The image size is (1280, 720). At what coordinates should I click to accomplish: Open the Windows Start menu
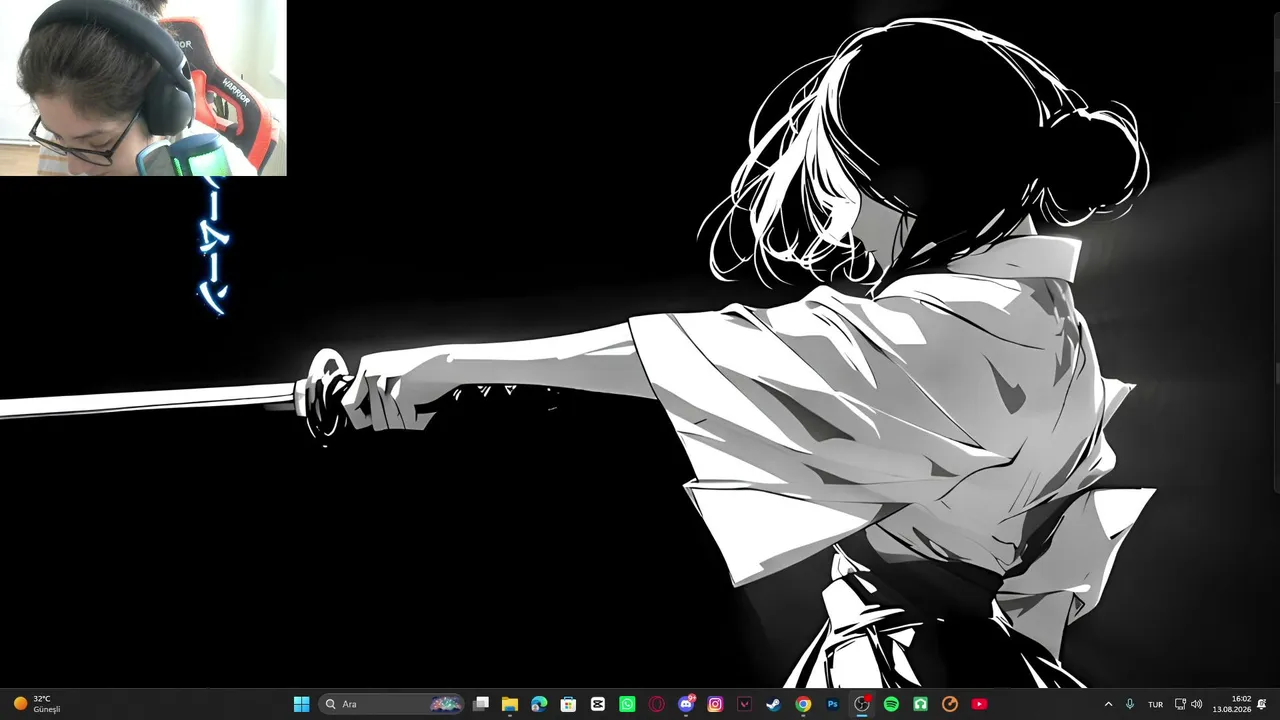[x=301, y=704]
